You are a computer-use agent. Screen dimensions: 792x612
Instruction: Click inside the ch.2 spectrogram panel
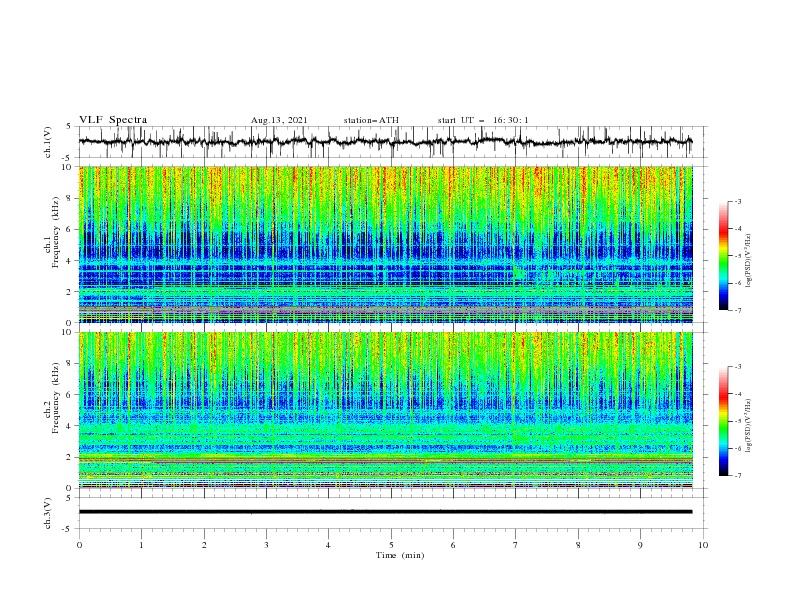coord(385,410)
